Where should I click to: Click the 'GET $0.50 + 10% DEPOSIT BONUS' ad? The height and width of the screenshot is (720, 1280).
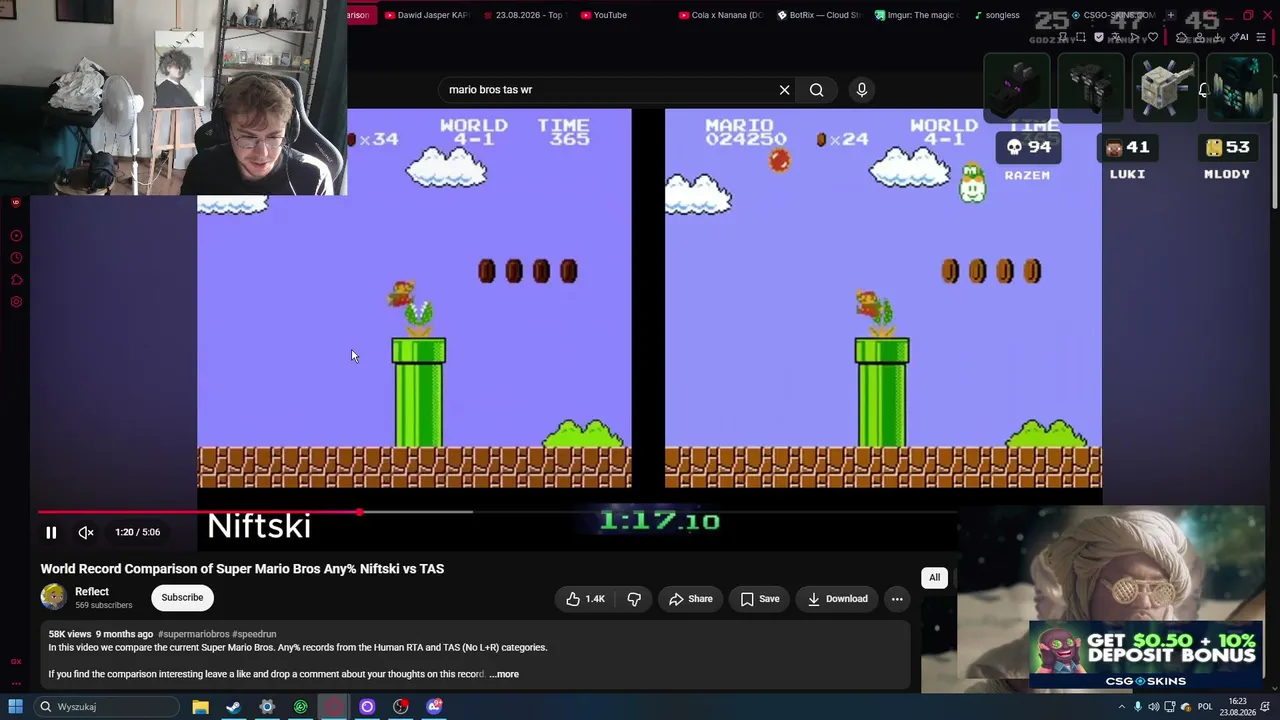1146,656
